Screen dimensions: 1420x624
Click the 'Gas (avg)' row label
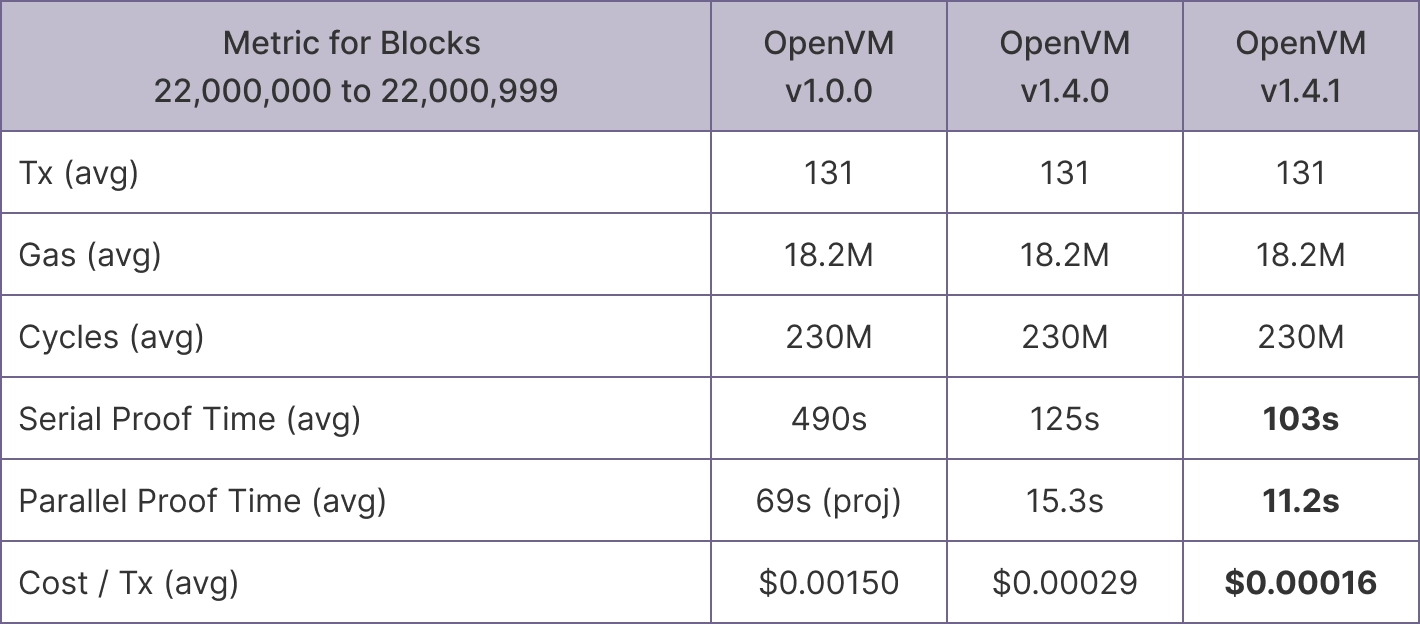pos(90,255)
